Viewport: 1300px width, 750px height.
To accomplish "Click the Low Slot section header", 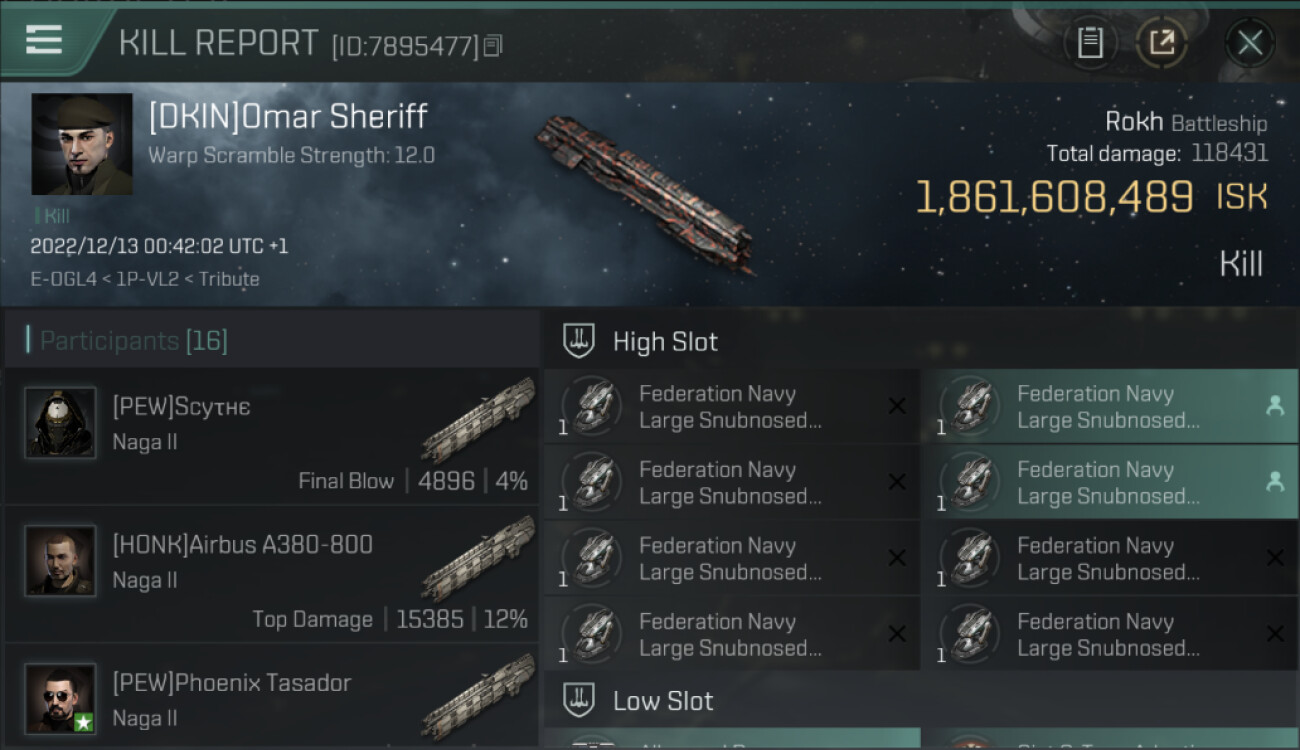I will [663, 701].
